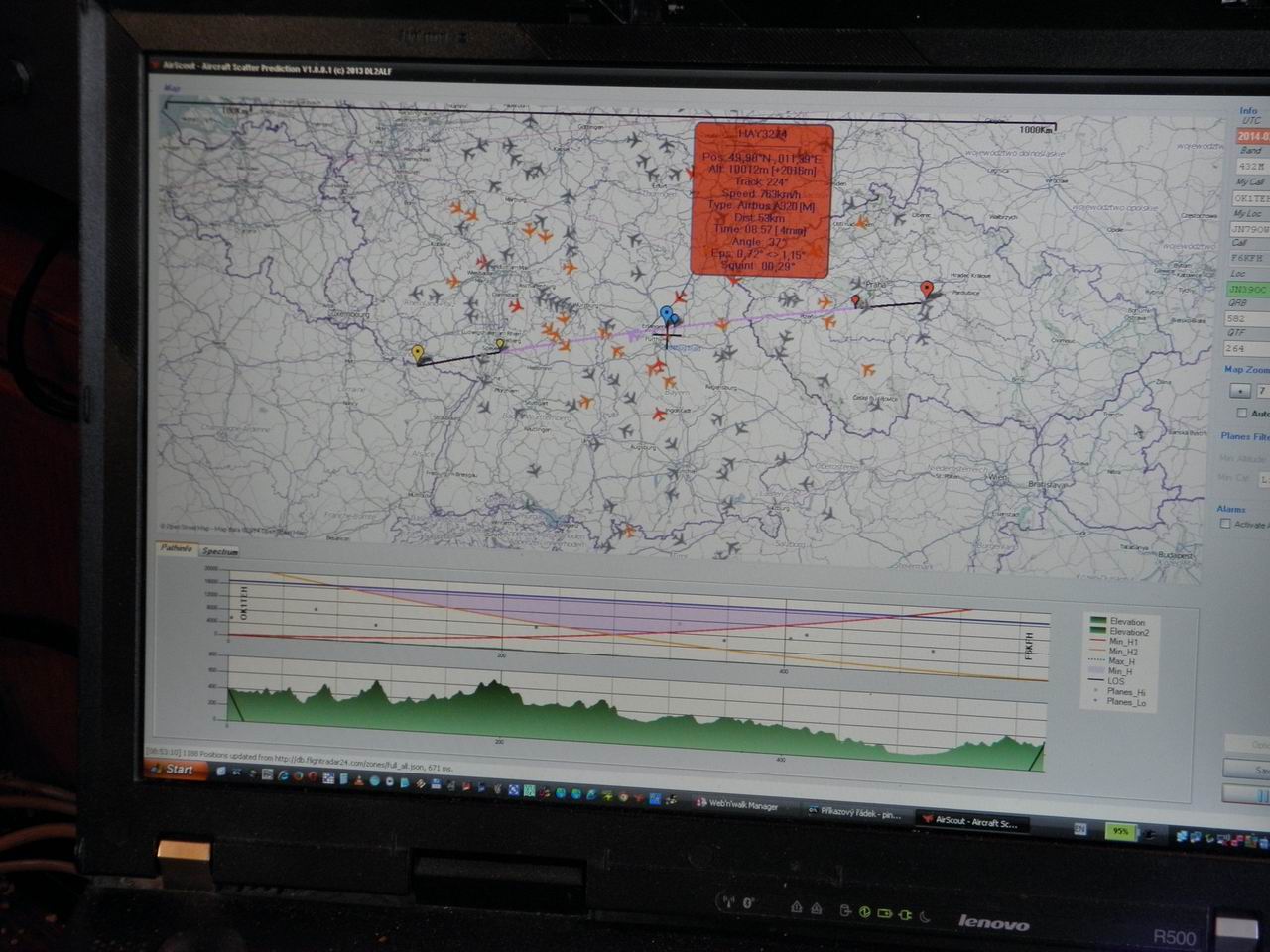Click the Band field showing 432M
Image resolution: width=1270 pixels, height=952 pixels.
pos(1252,167)
